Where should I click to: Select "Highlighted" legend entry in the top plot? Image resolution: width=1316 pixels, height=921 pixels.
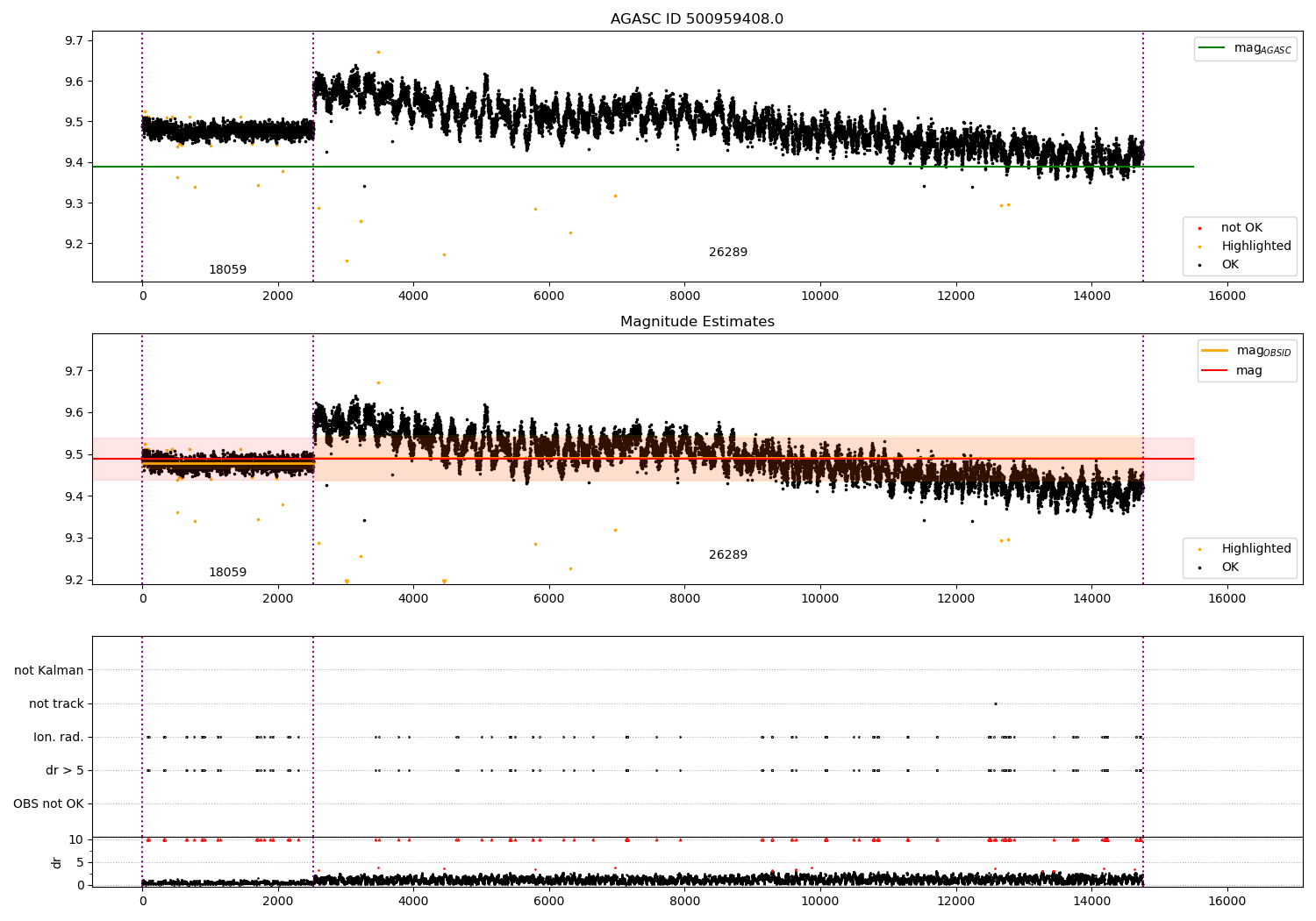click(1256, 246)
